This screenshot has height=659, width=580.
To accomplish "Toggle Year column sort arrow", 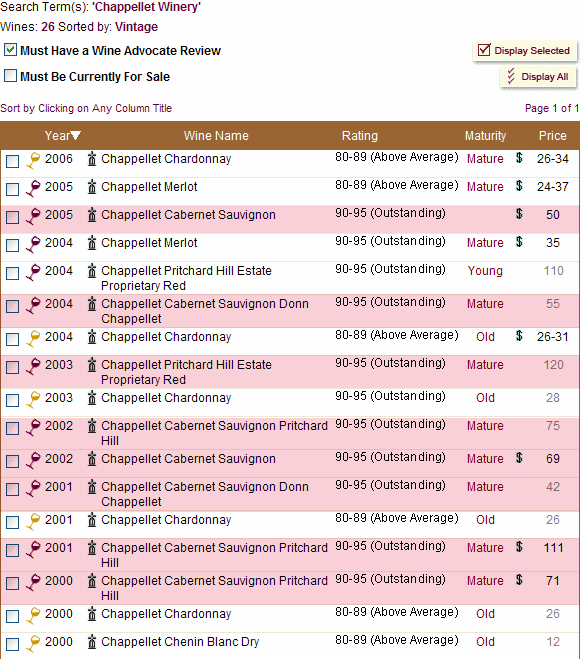I will coord(76,136).
